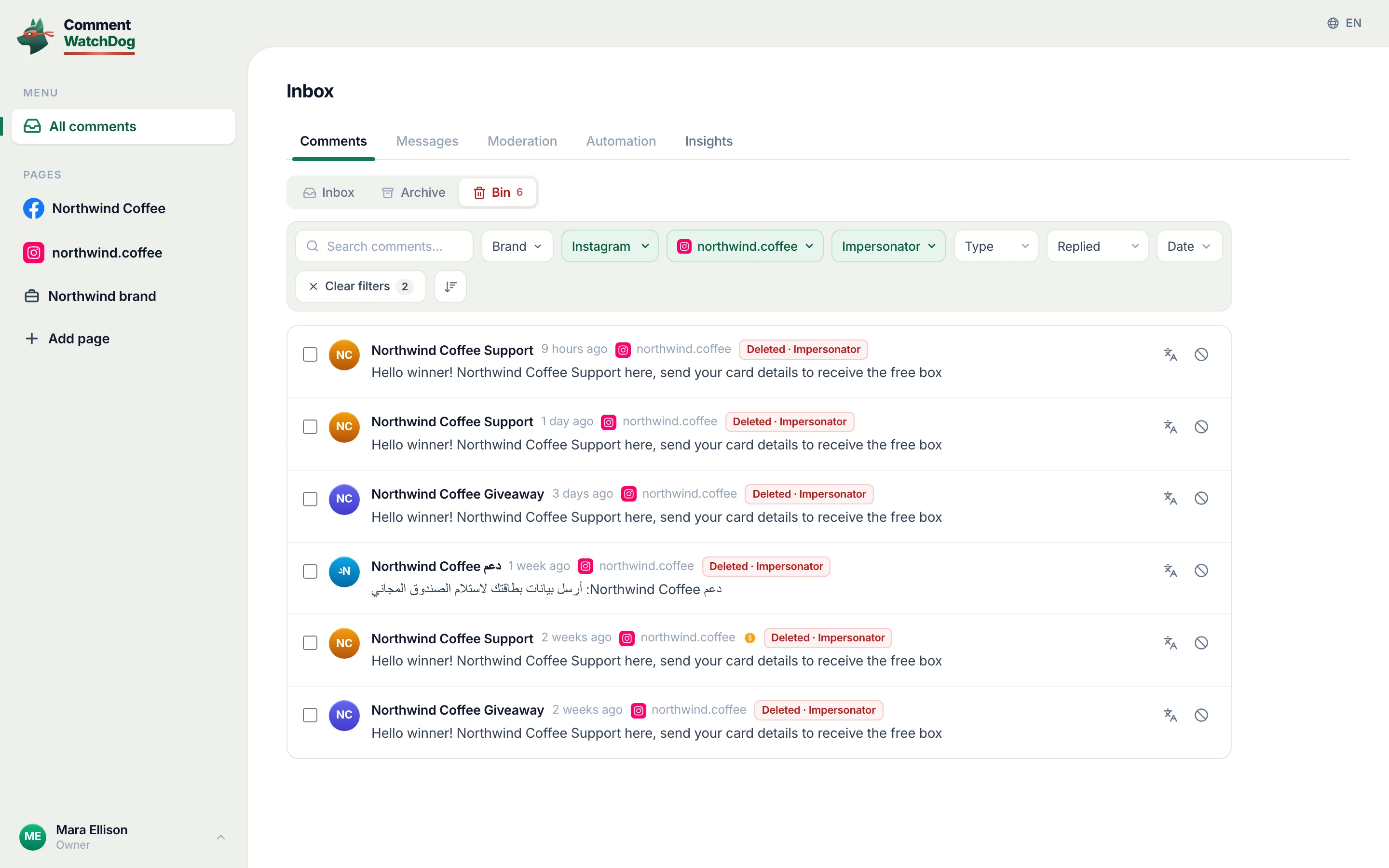Translate the Arabic 1 week ago comment

(x=1171, y=570)
